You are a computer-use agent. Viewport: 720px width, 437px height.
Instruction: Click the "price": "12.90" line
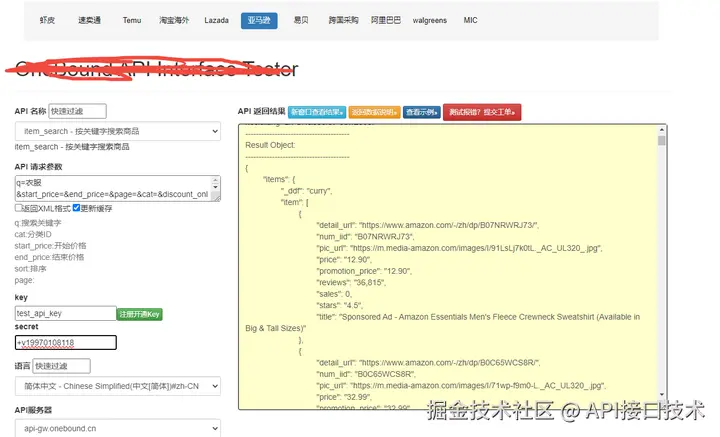pos(344,259)
